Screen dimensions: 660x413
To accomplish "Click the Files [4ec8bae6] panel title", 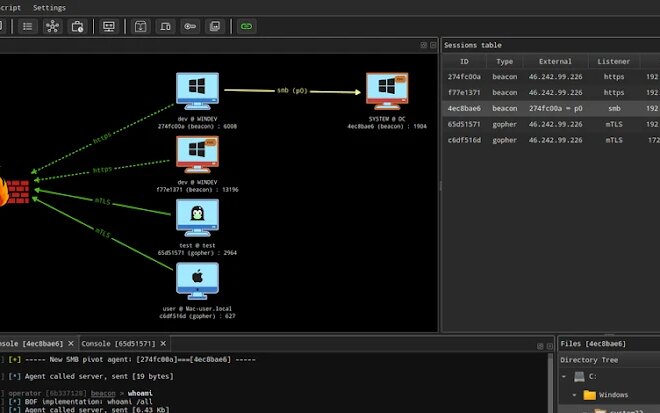I will pyautogui.click(x=593, y=344).
